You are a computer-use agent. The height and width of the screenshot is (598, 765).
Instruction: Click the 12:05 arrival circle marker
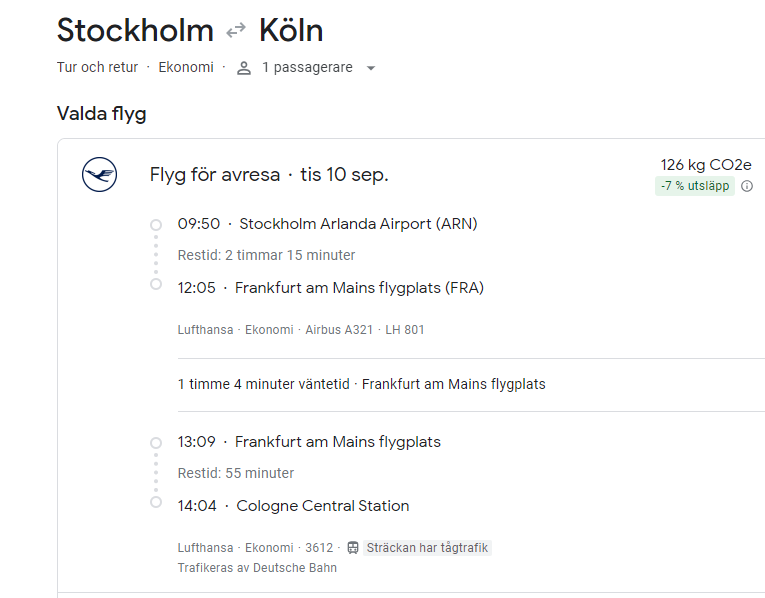(x=156, y=284)
